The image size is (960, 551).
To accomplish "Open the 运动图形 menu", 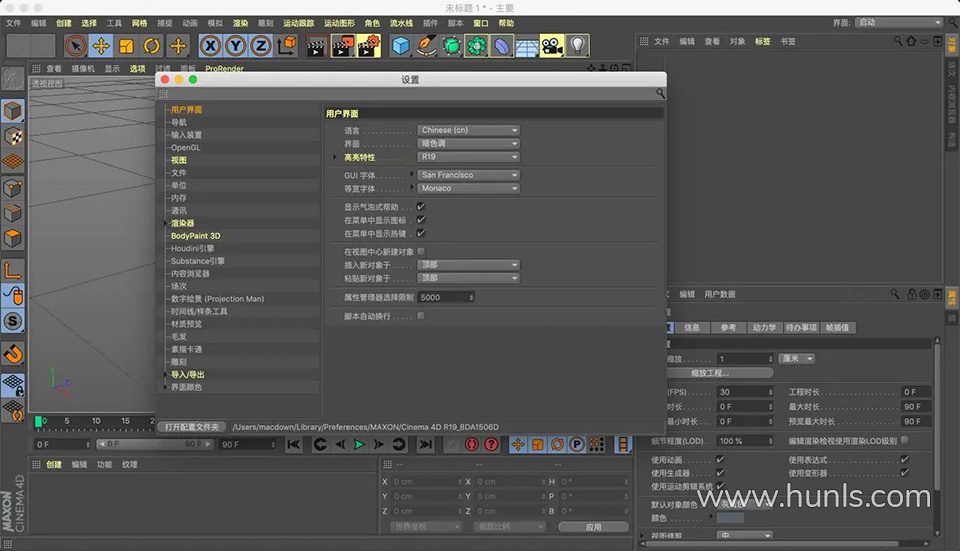I will (x=339, y=23).
